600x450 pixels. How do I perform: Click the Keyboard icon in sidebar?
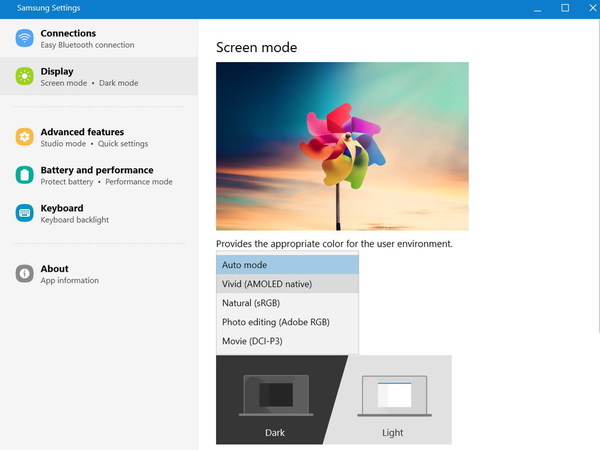(x=24, y=213)
